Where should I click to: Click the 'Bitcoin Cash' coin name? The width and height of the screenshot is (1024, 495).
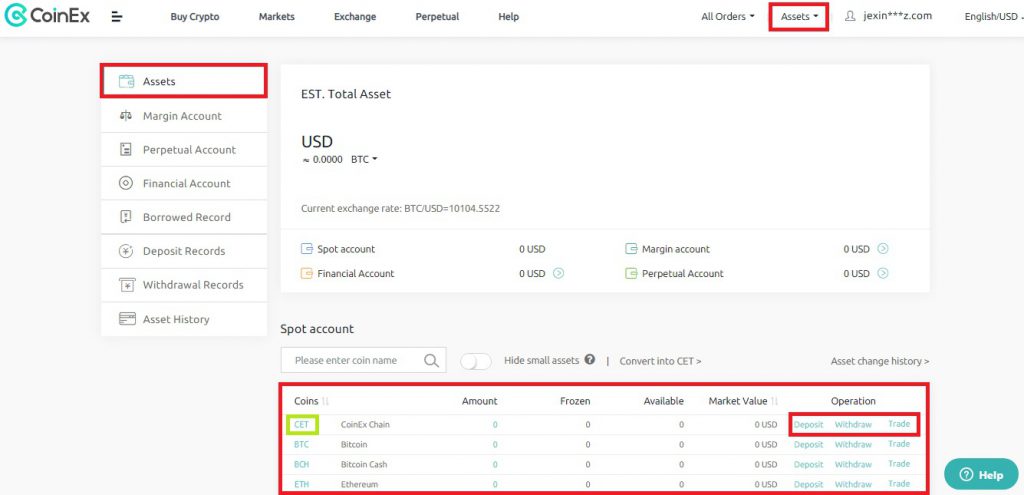pyautogui.click(x=364, y=464)
